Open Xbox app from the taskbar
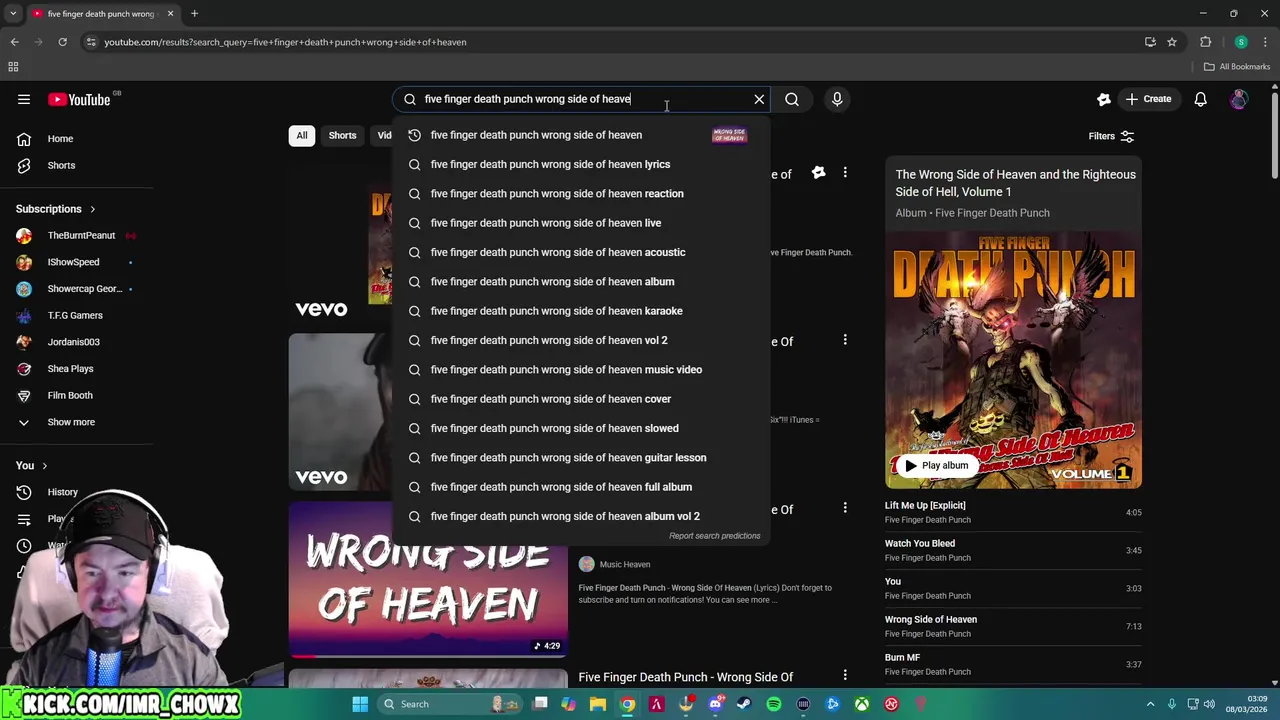The height and width of the screenshot is (720, 1280). [x=861, y=704]
